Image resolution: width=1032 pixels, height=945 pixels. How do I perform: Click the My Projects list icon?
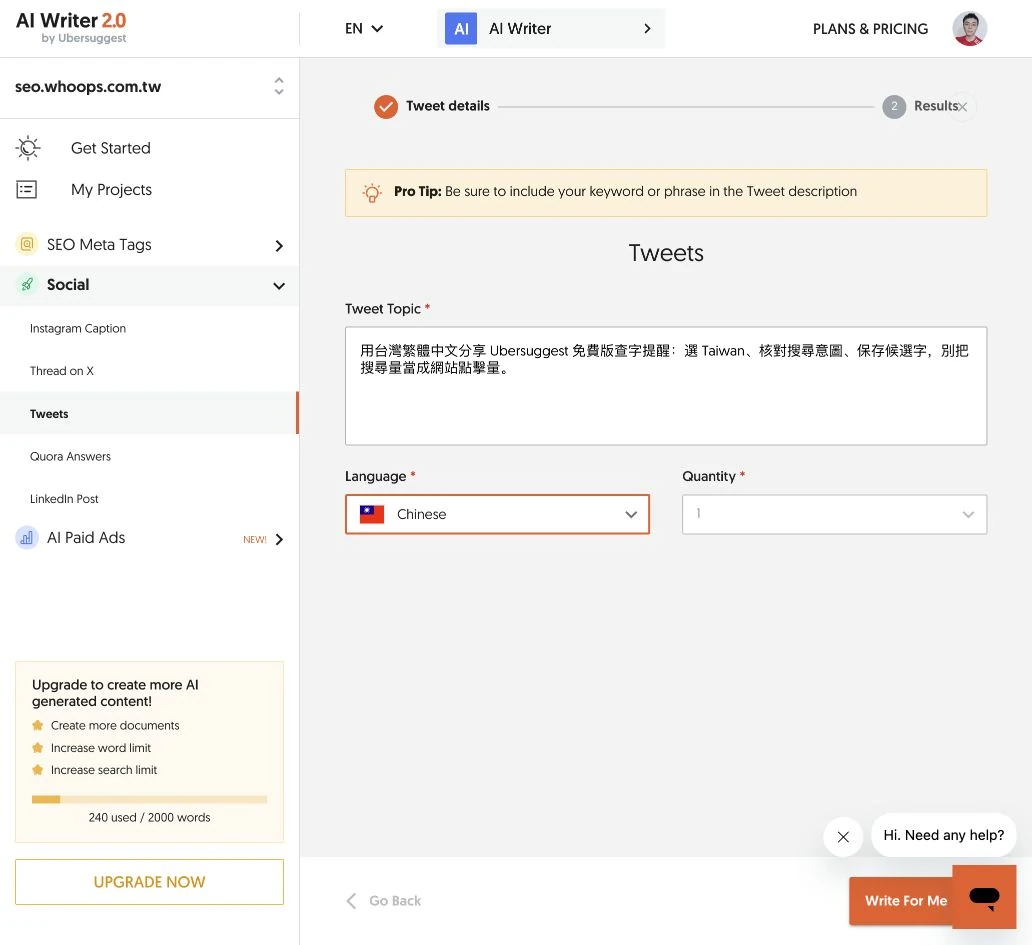coord(26,190)
